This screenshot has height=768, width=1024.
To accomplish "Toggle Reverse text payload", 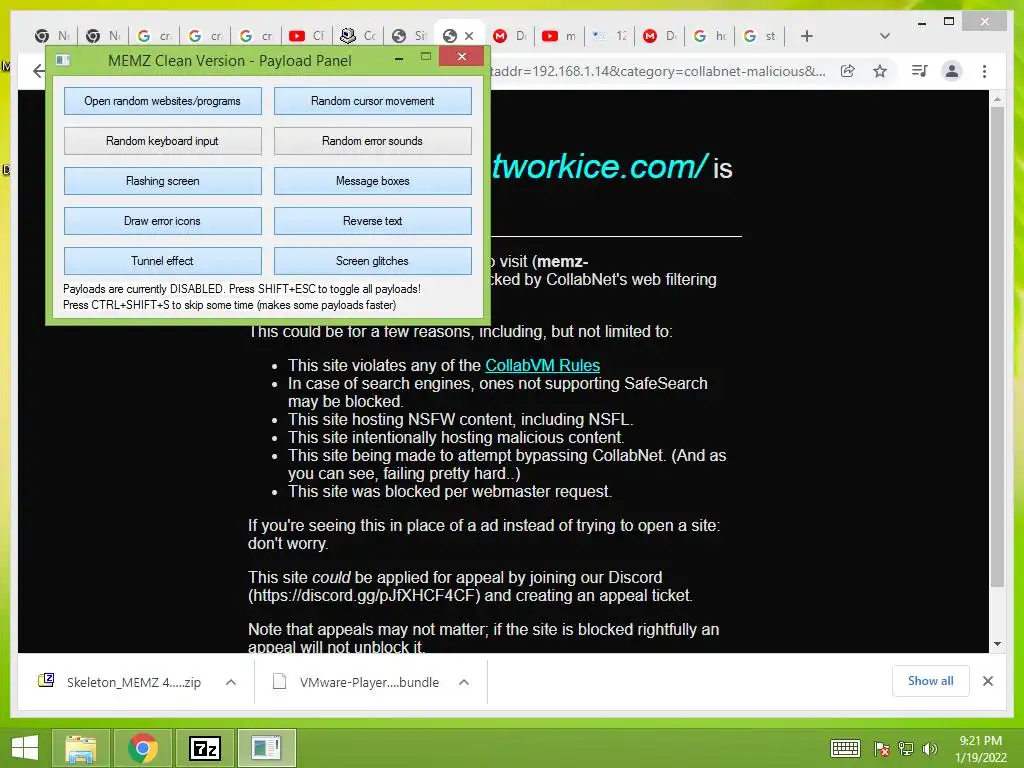I will (372, 221).
